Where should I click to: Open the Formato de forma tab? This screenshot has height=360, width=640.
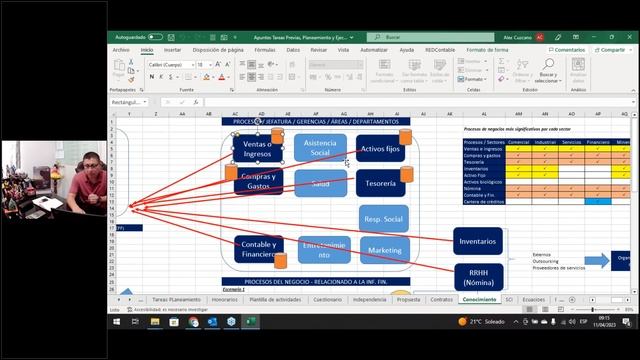[487, 50]
